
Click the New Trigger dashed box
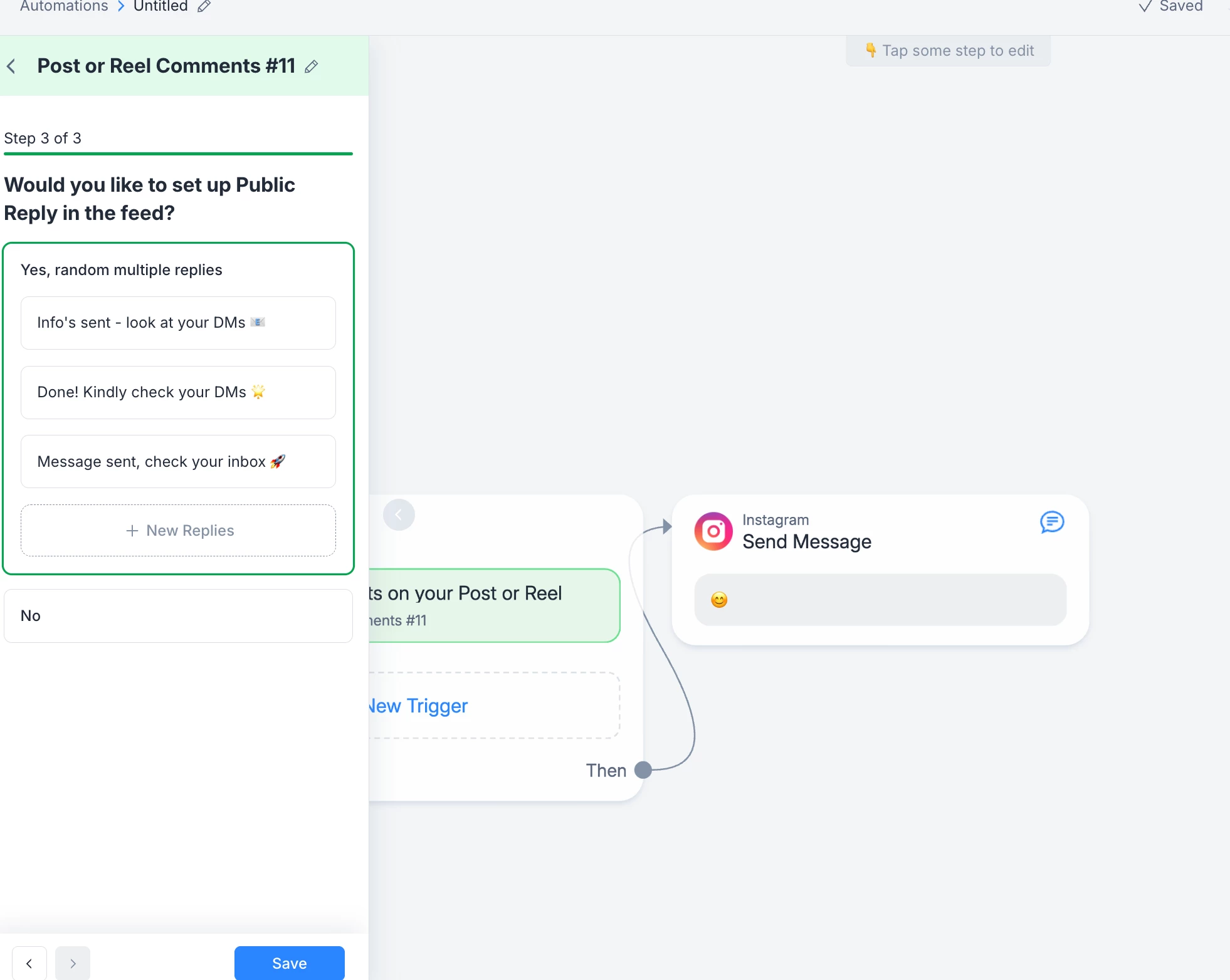(494, 706)
